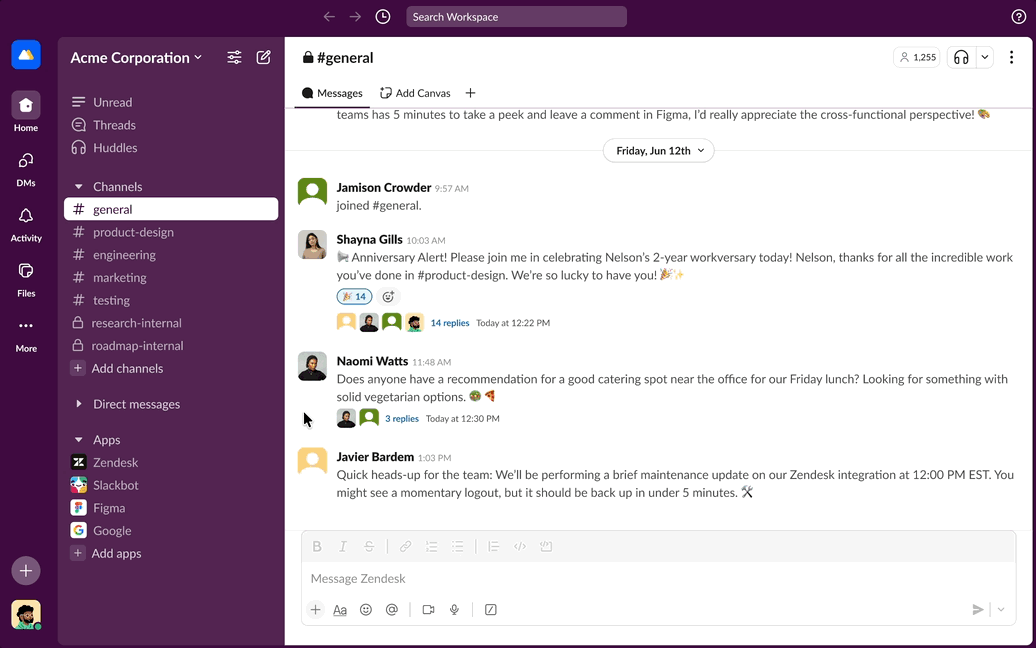Image resolution: width=1036 pixels, height=648 pixels.
Task: Click the Acme workspace logo icon
Action: 26,55
